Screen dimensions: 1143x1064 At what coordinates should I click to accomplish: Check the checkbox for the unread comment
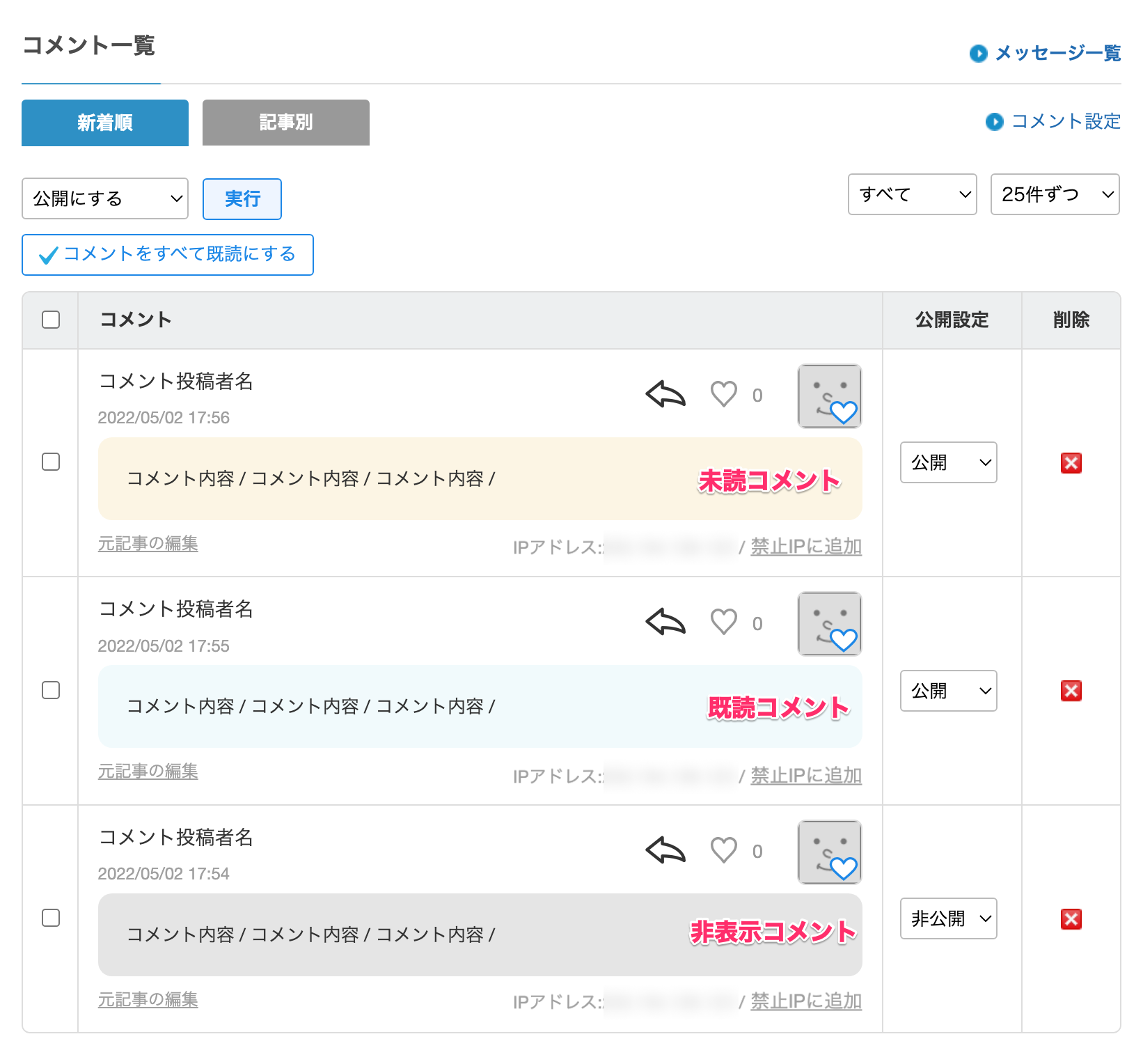pos(50,462)
